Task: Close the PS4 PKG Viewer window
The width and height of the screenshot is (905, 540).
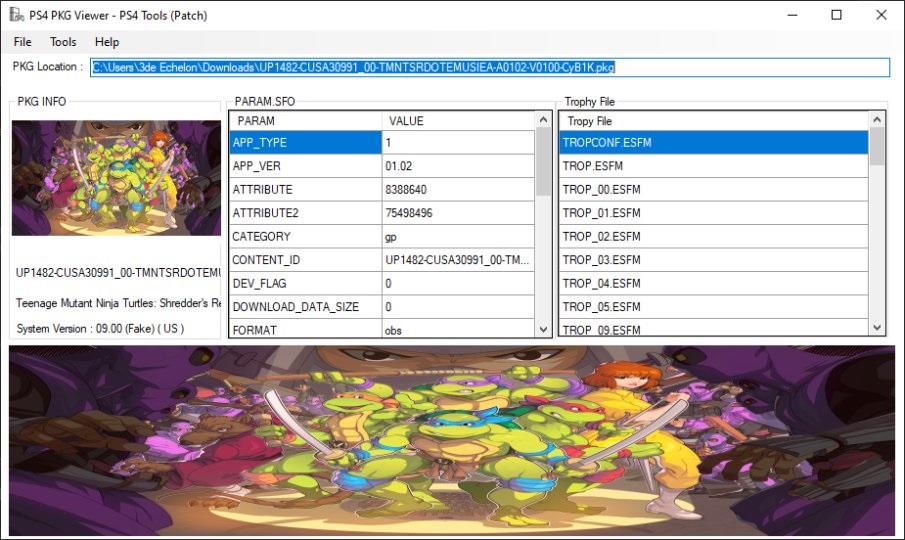Action: click(x=881, y=15)
